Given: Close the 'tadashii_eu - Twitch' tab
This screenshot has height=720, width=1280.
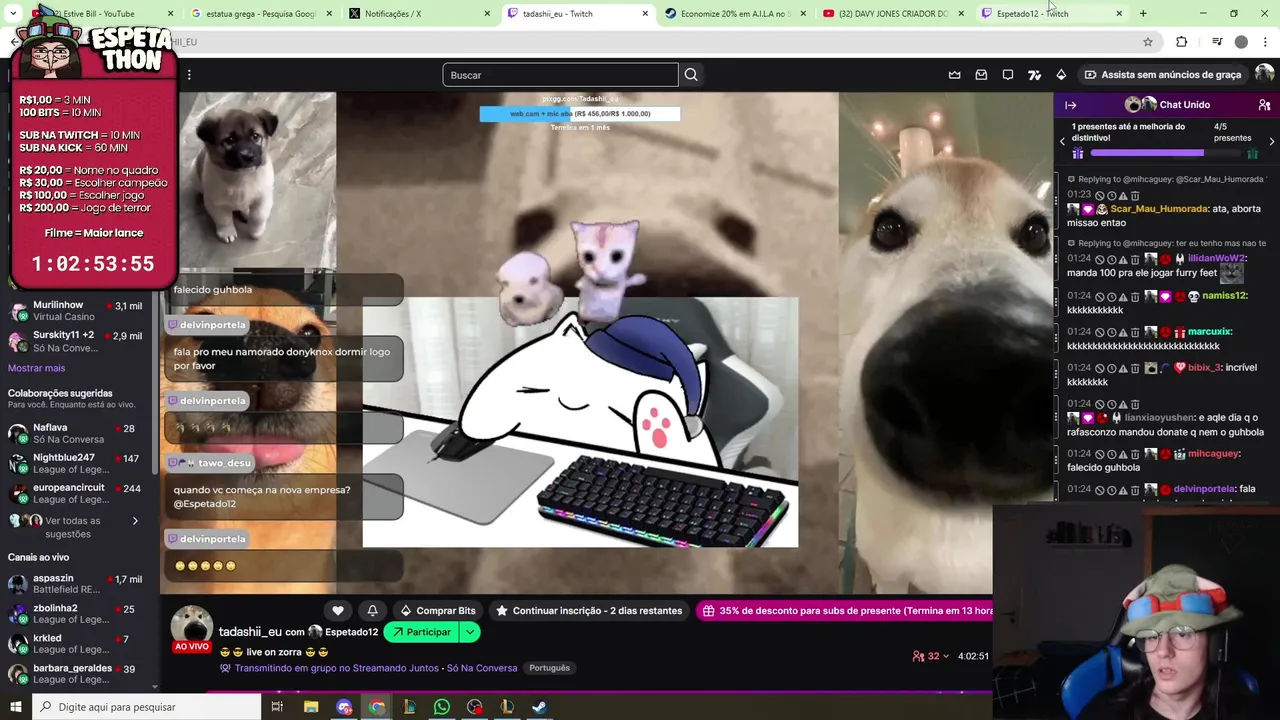Looking at the screenshot, I should 645,14.
